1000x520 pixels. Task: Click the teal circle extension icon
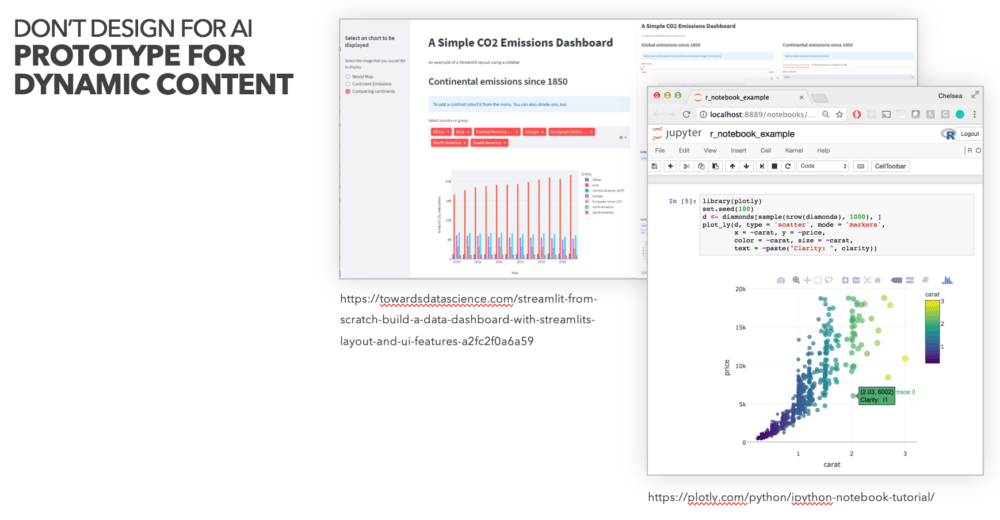(960, 114)
